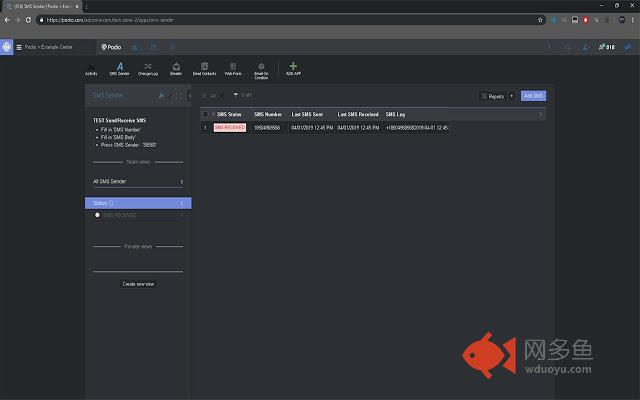
Task: Open the SMS Sender app icon
Action: [119, 68]
